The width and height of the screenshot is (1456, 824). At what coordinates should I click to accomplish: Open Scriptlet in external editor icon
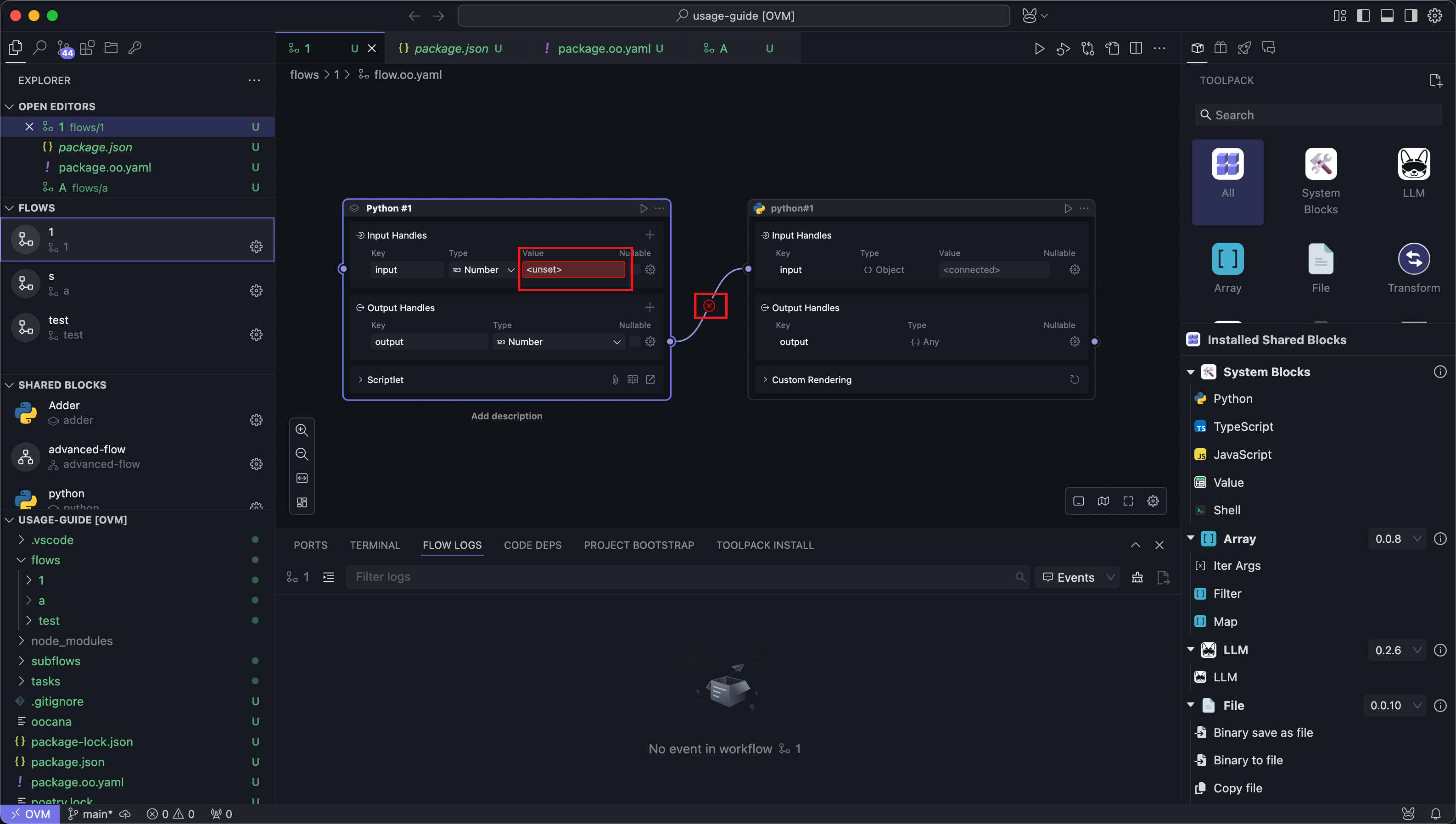(650, 380)
